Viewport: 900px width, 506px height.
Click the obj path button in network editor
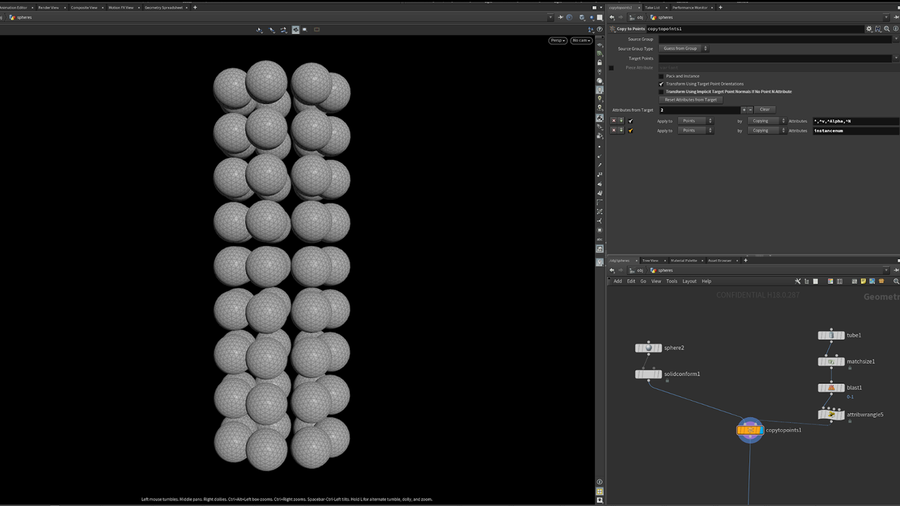click(636, 270)
